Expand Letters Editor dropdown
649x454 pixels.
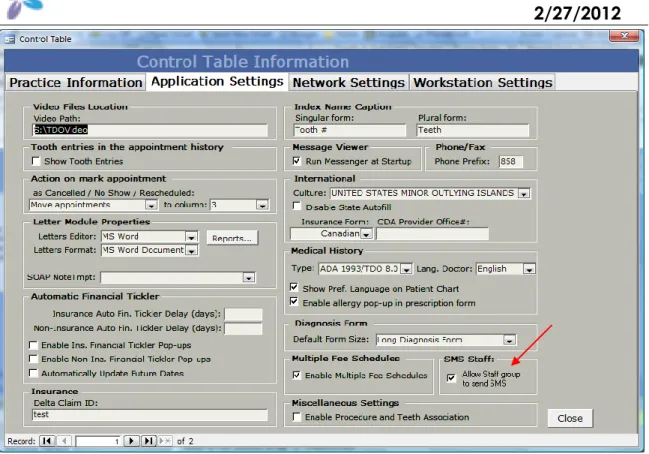click(x=191, y=237)
